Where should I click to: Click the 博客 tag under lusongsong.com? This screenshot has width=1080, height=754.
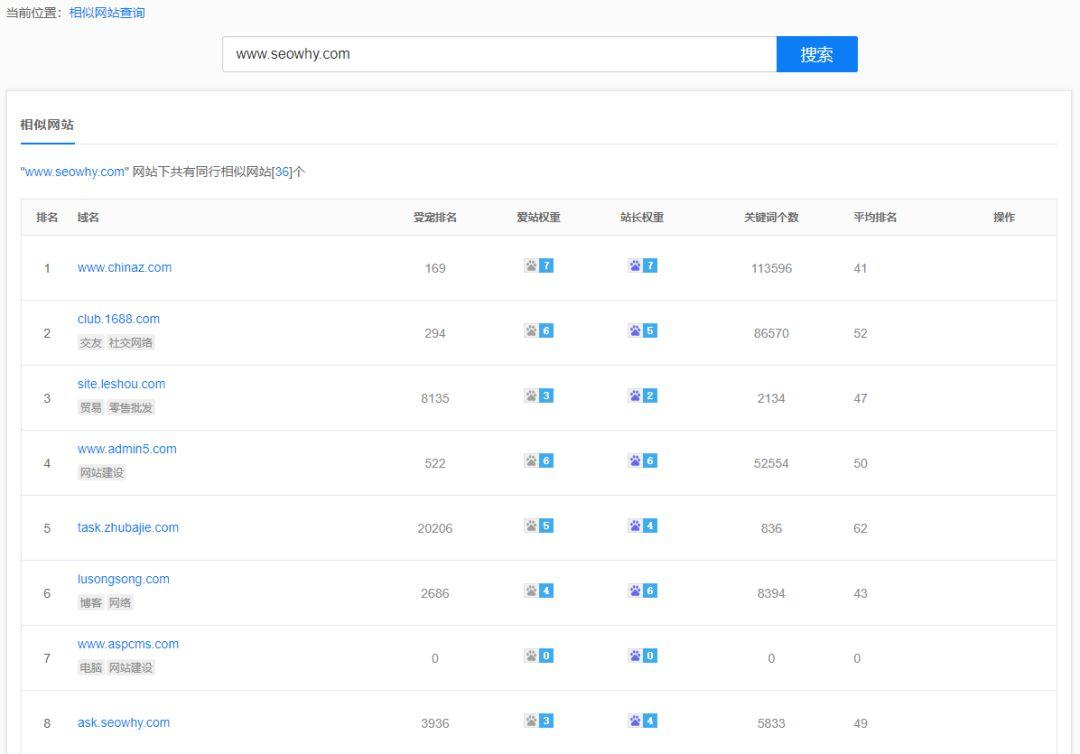tap(90, 603)
